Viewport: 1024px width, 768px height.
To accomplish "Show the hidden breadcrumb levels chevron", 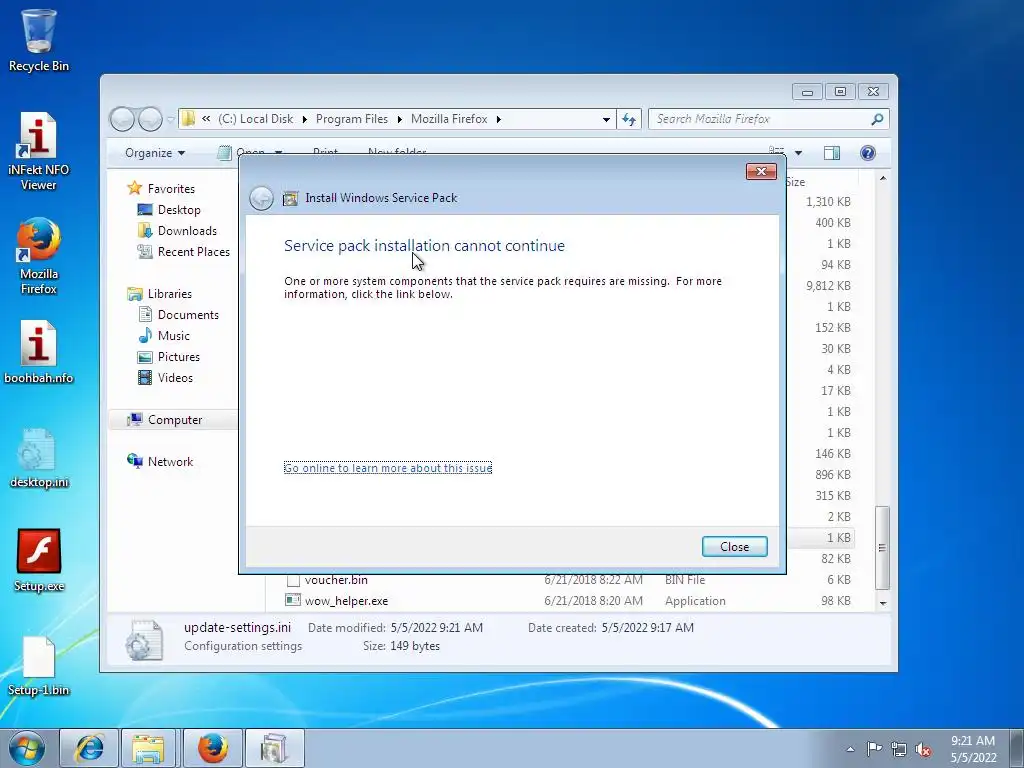I will coord(206,118).
